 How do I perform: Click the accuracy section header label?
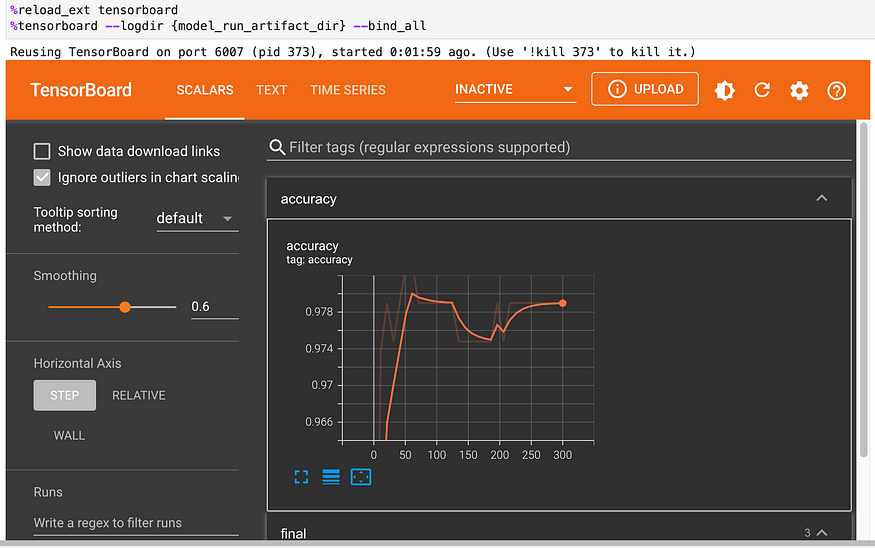(309, 199)
